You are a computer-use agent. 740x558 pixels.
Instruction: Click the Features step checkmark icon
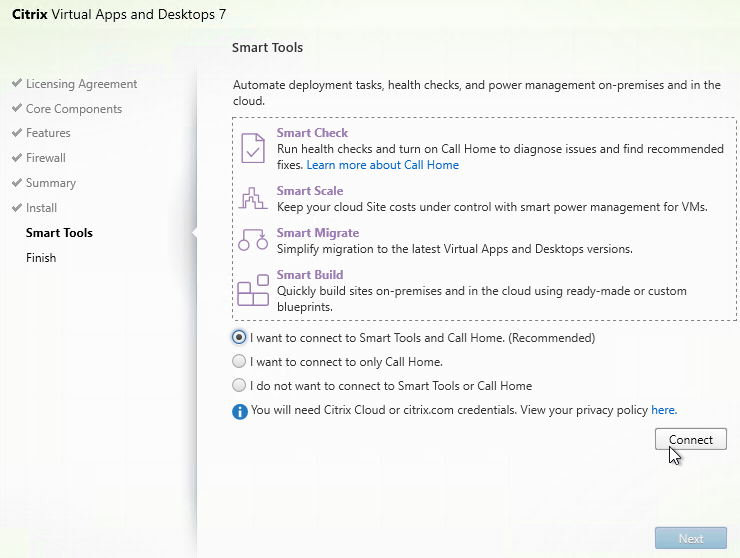pyautogui.click(x=17, y=132)
